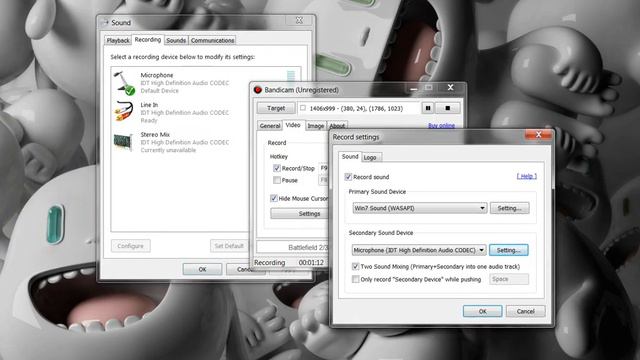640x360 pixels.
Task: Confirm Record settings with OK
Action: tap(482, 311)
